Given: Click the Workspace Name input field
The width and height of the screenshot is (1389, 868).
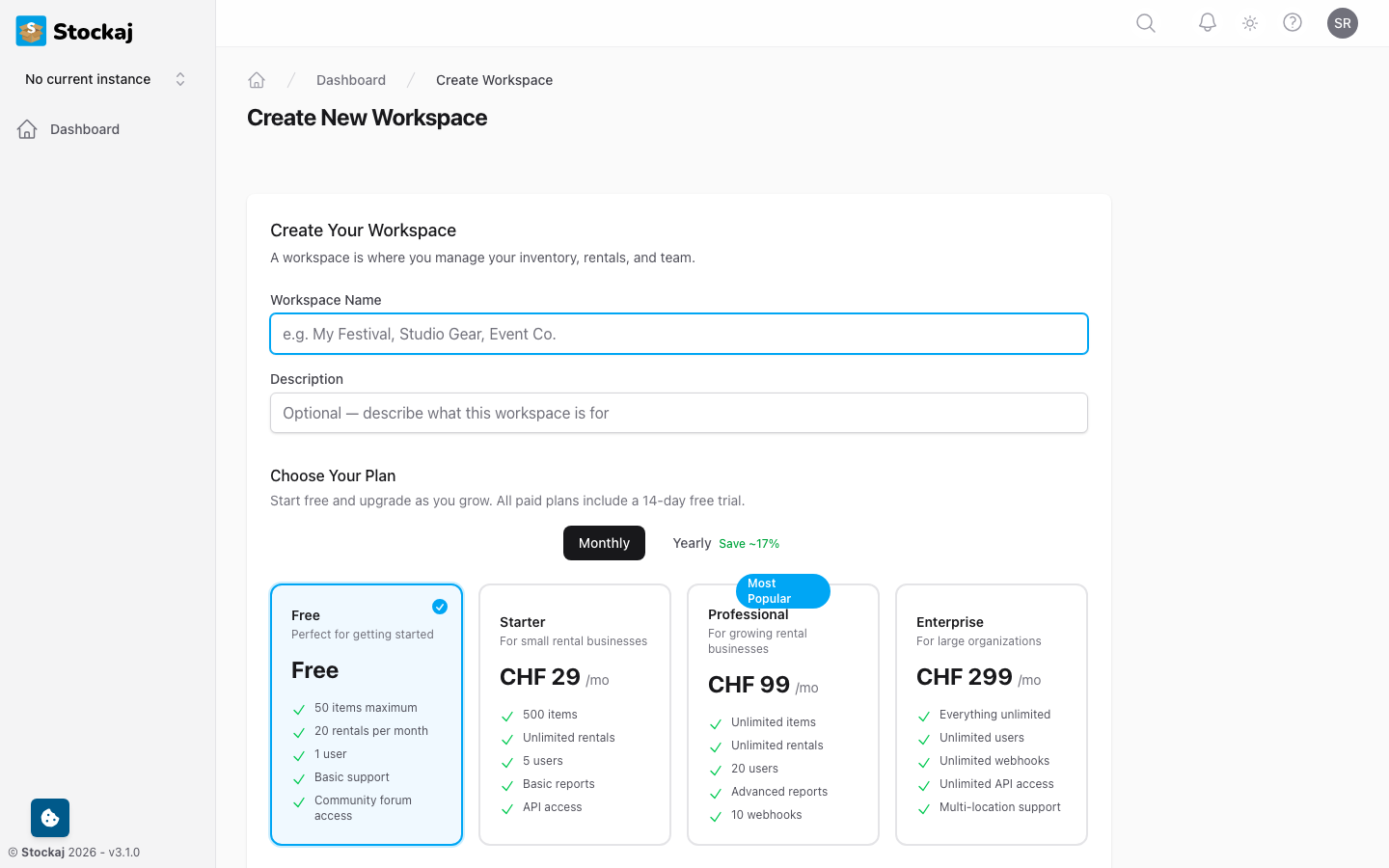Looking at the screenshot, I should click(678, 333).
